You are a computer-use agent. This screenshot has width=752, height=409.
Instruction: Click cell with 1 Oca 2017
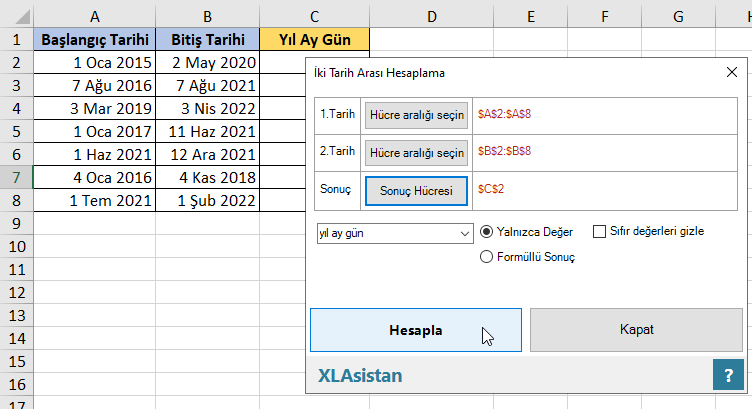(x=94, y=131)
